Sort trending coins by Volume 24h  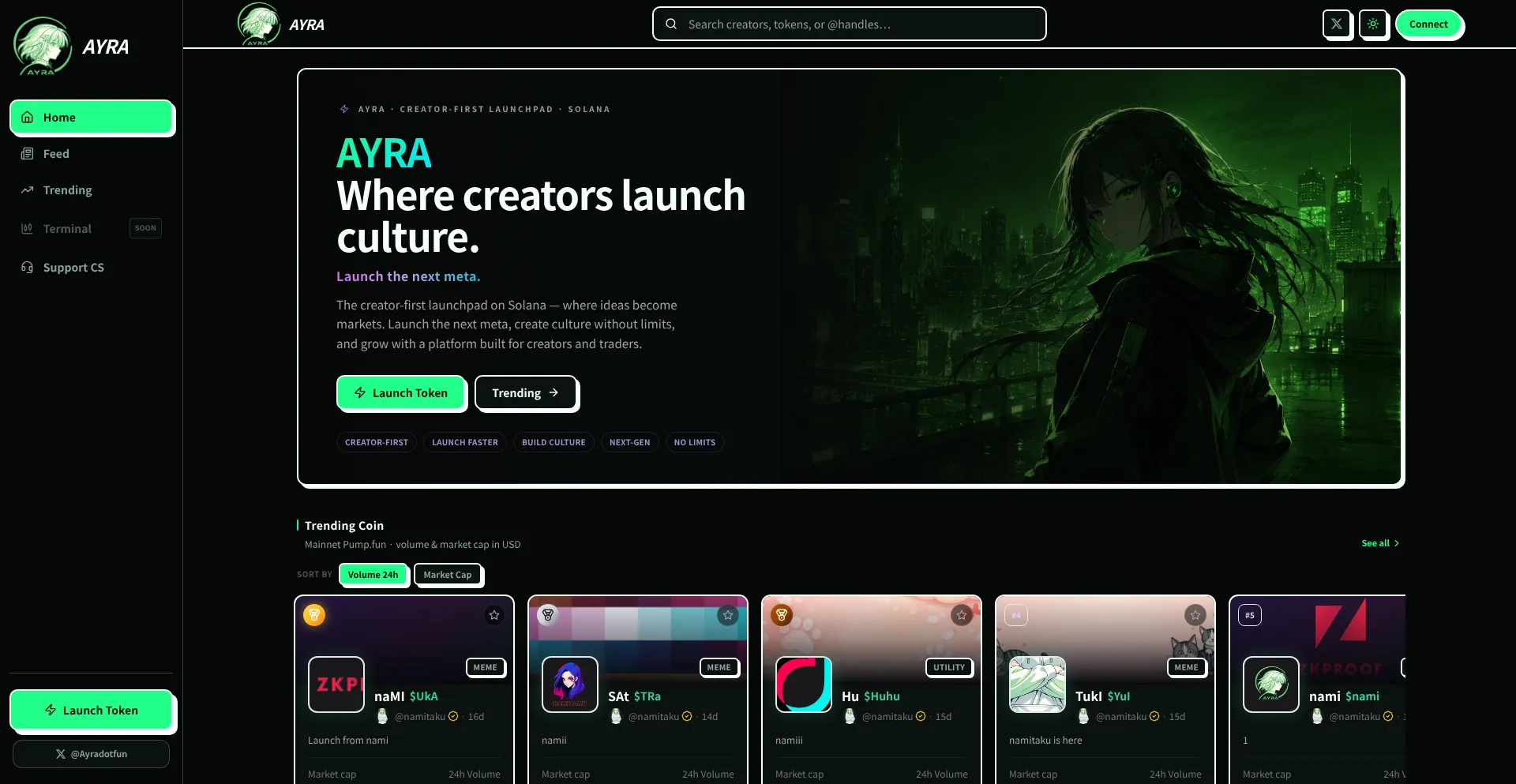373,575
